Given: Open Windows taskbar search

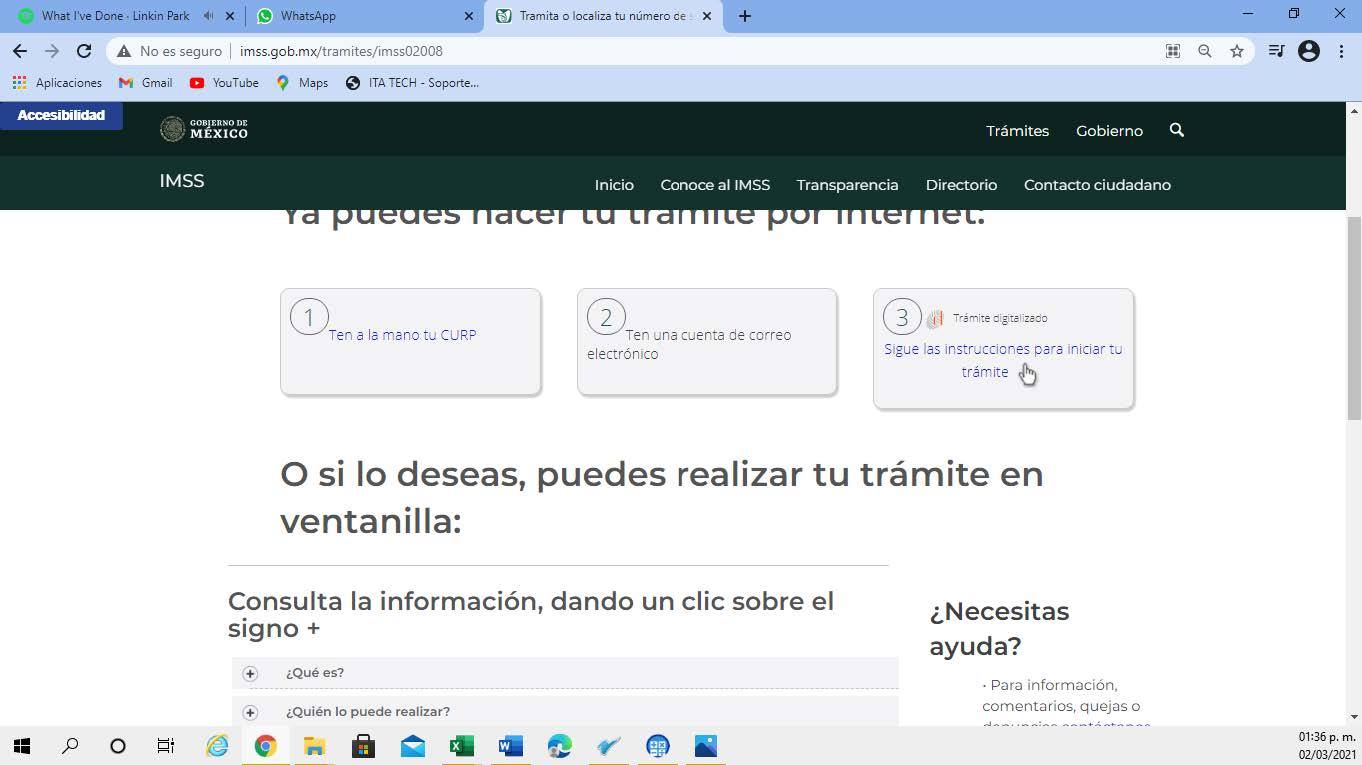Looking at the screenshot, I should click(x=70, y=746).
